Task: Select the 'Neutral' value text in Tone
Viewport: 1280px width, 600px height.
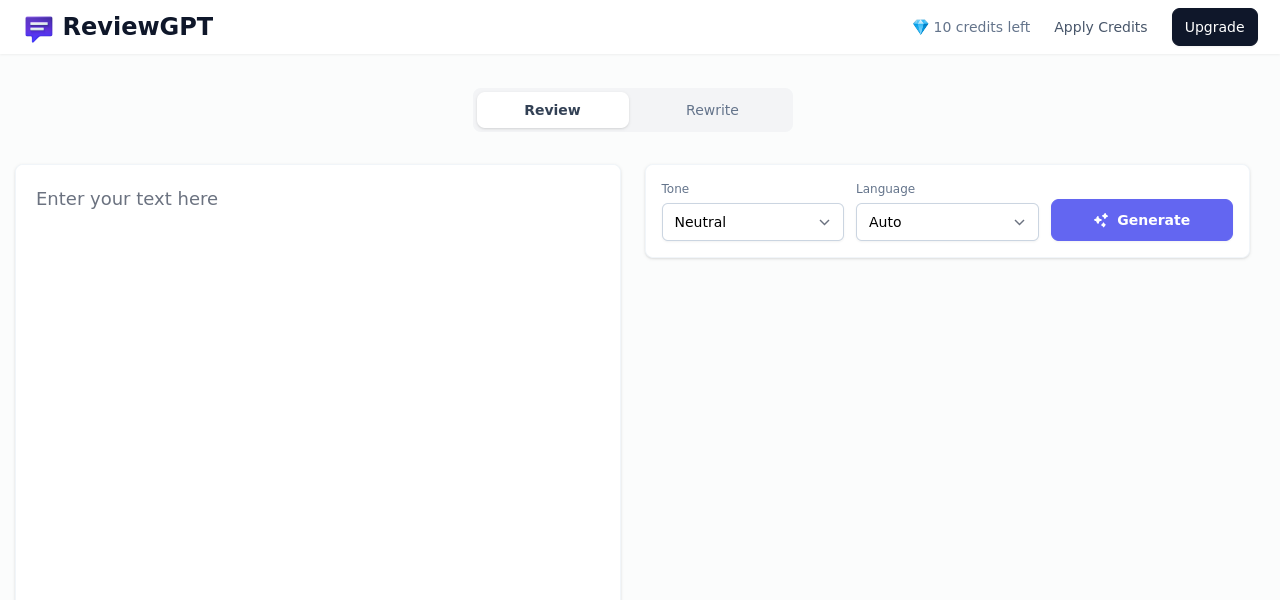Action: pos(700,222)
